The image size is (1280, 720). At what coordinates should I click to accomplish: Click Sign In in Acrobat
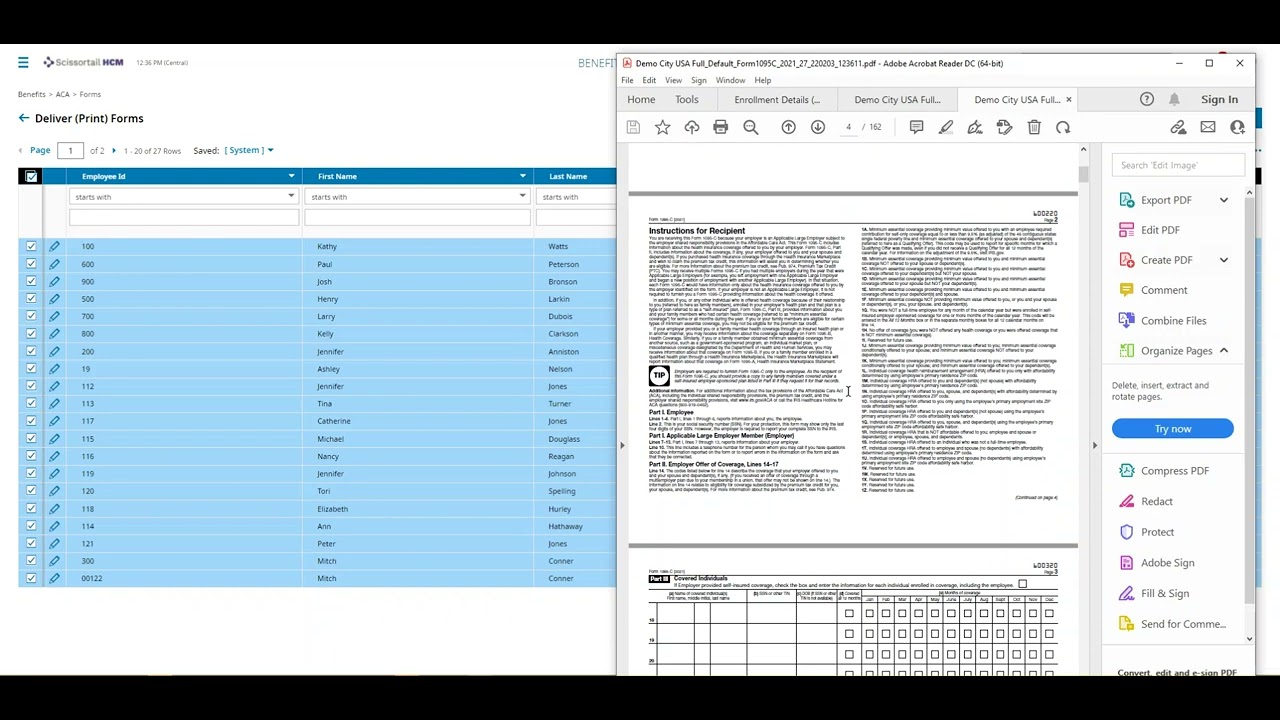[x=1219, y=99]
